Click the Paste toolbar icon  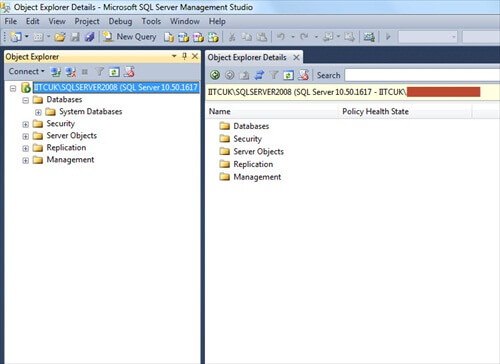coord(262,37)
